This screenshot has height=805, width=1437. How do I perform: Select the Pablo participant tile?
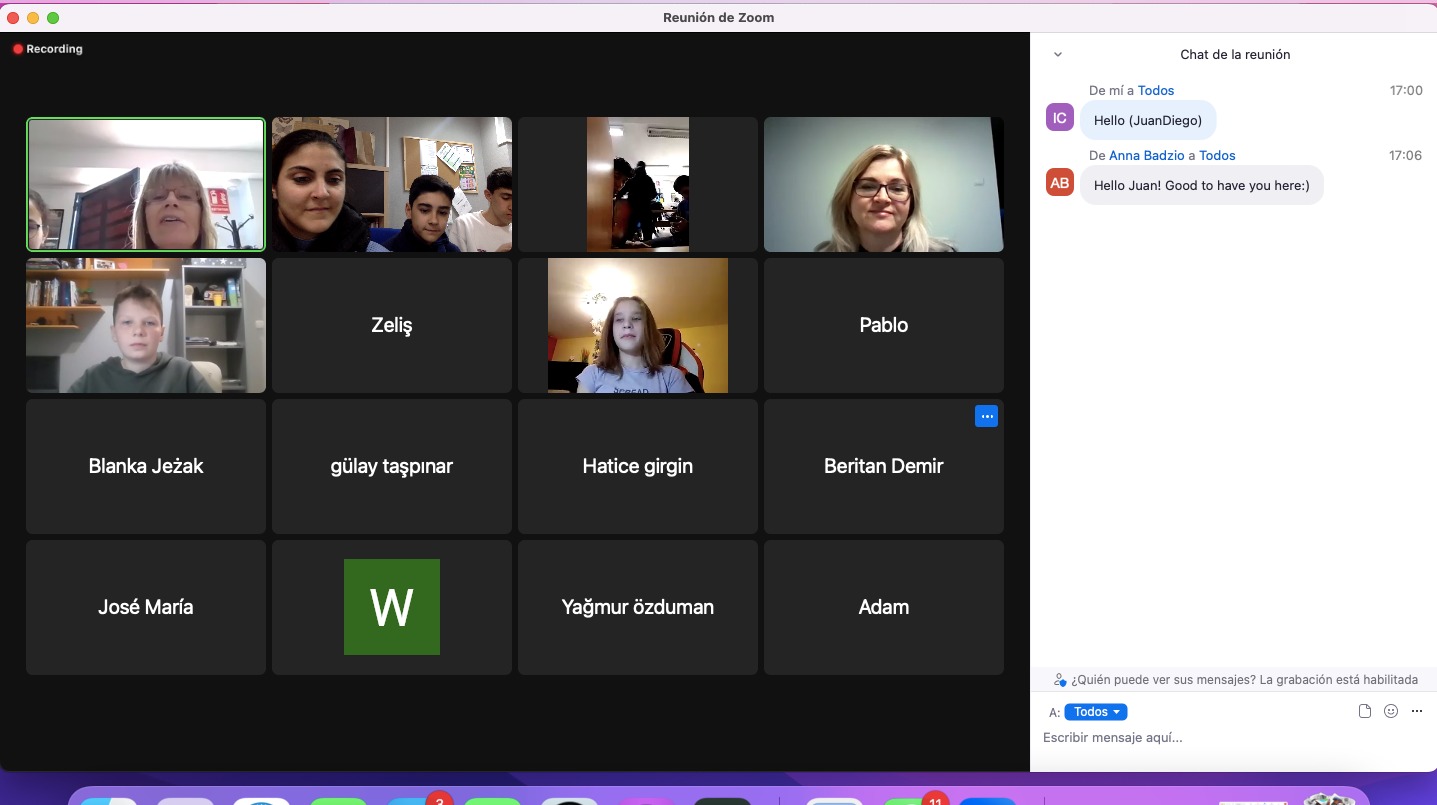884,325
